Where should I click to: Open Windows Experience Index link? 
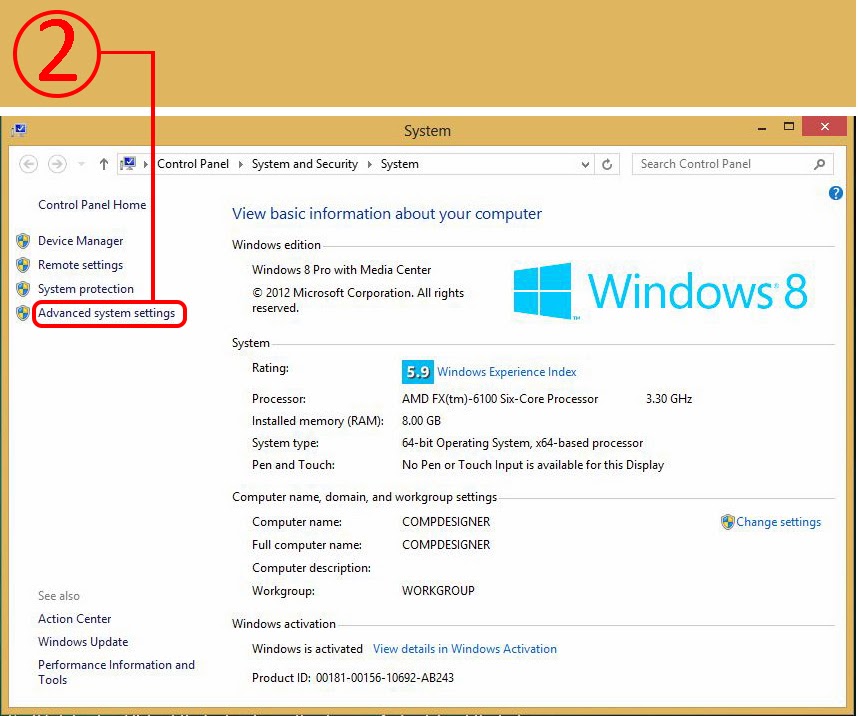507,372
